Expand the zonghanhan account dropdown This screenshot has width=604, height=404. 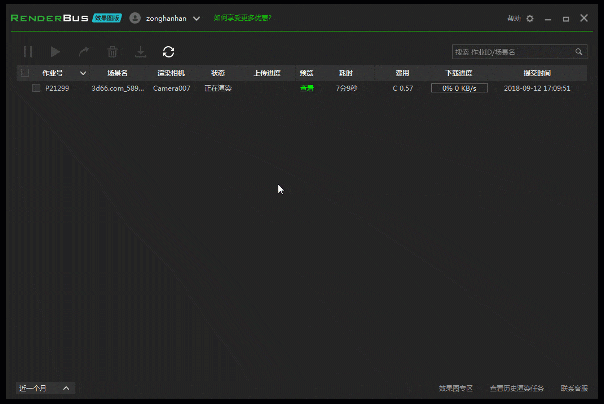pyautogui.click(x=196, y=18)
